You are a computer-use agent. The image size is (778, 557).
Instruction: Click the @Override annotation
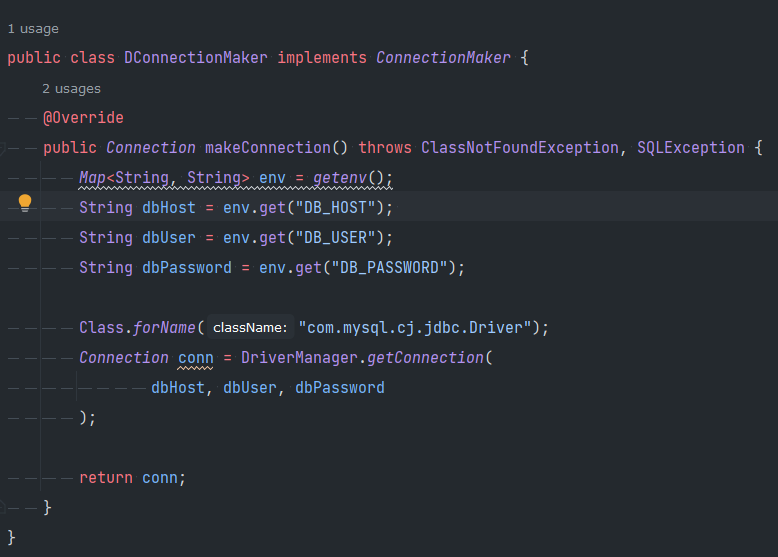click(83, 118)
